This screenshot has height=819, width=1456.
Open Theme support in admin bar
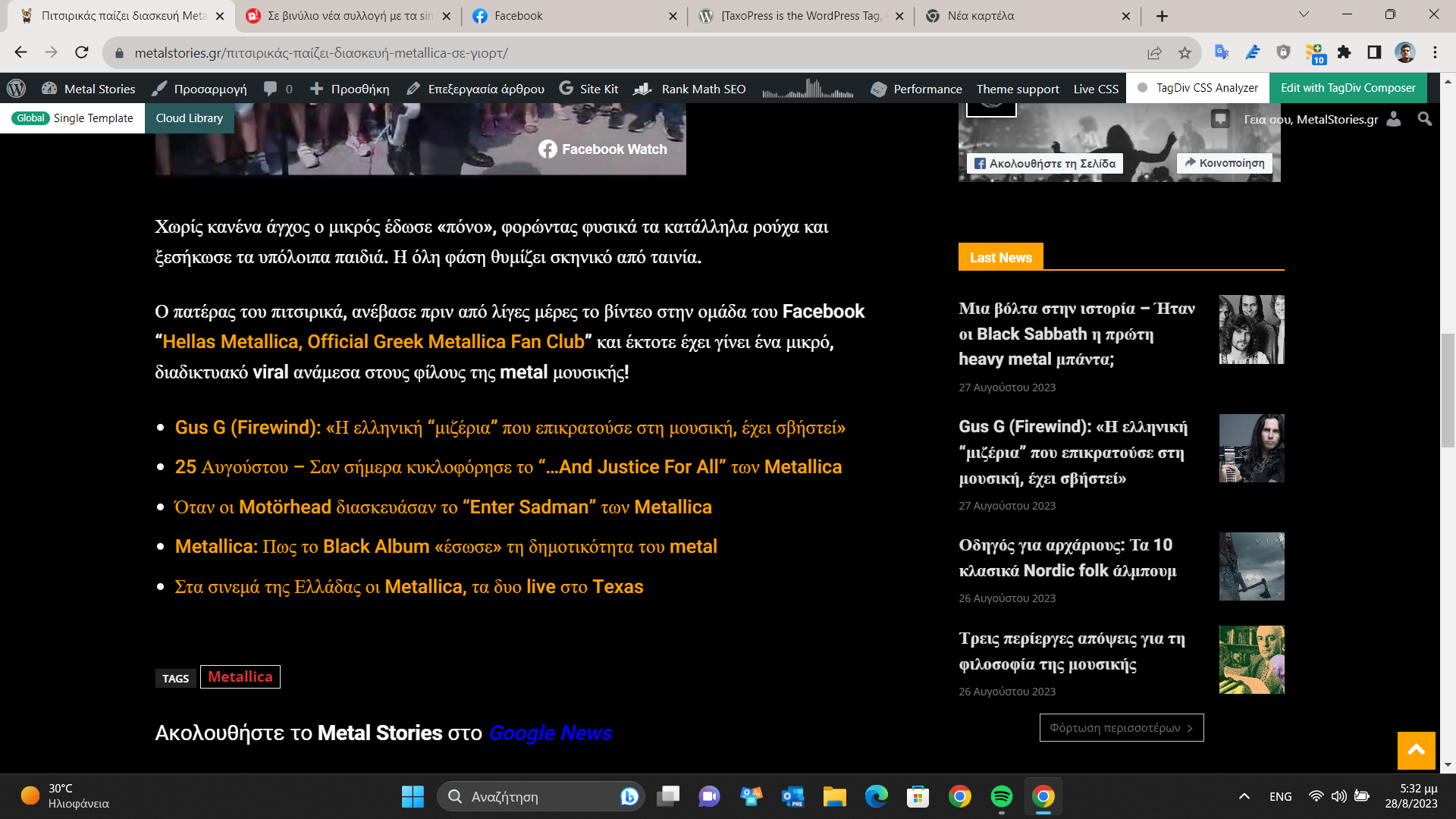coord(1018,89)
